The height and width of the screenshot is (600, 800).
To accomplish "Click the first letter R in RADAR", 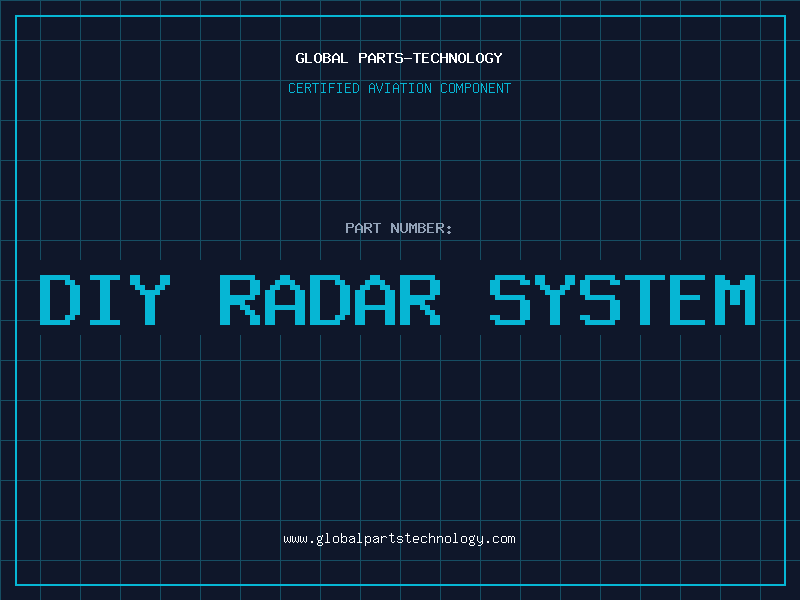I will tap(240, 300).
